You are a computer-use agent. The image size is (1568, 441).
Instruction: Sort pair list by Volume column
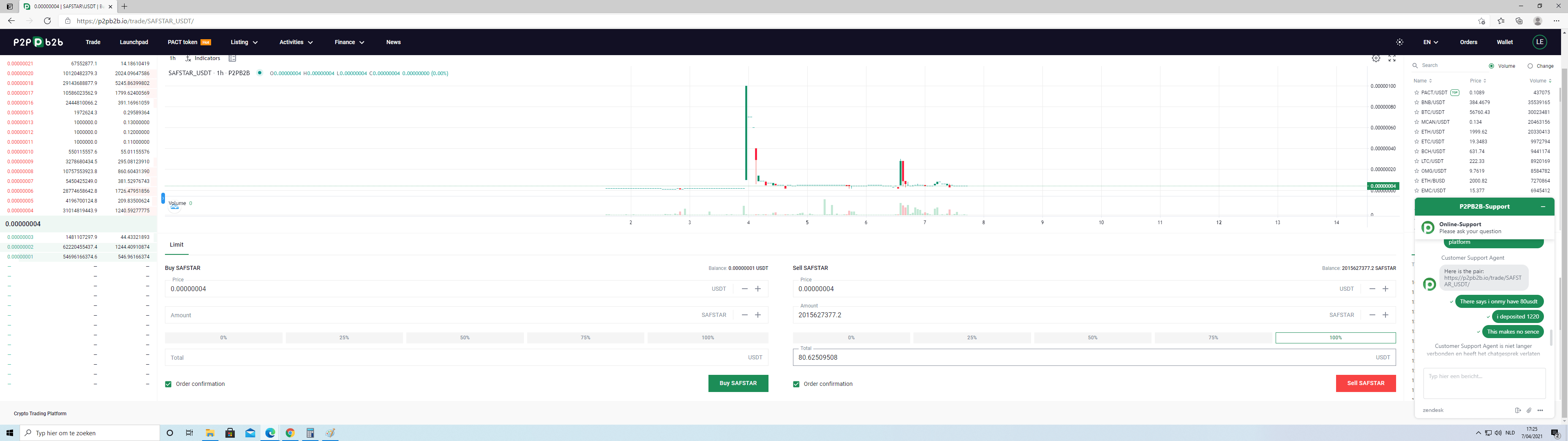point(1541,81)
